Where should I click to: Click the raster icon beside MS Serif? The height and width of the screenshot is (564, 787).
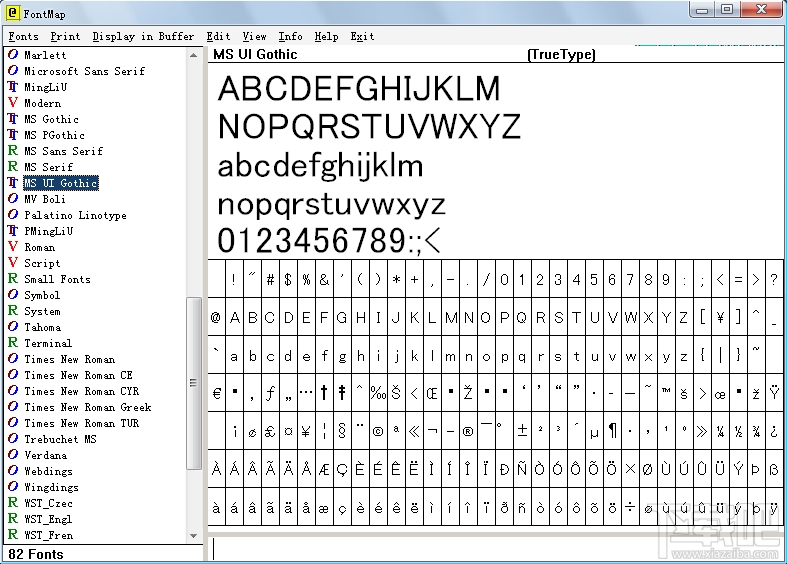[13, 167]
